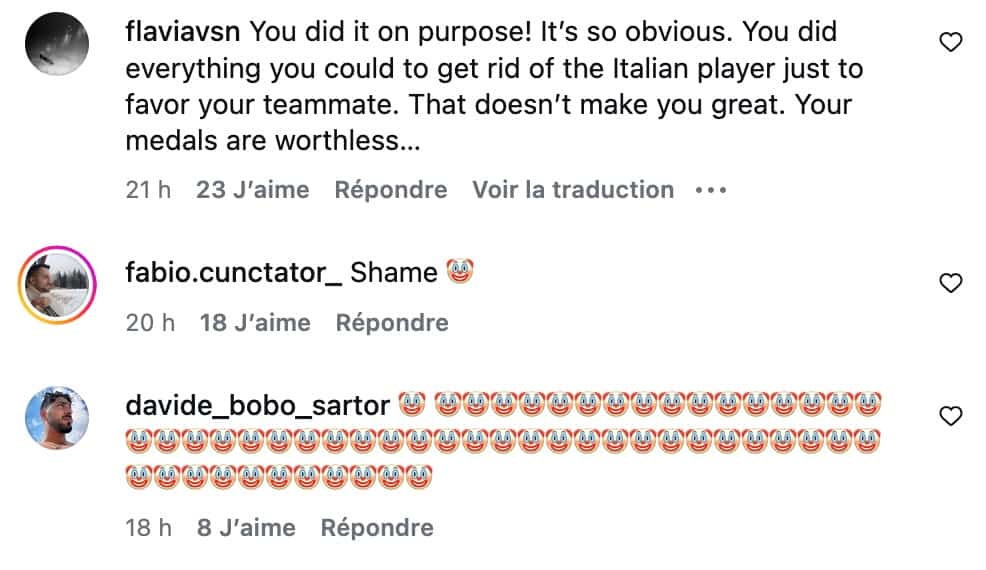Like flaviavsn's comment with the heart
986x570 pixels.
pos(952,42)
